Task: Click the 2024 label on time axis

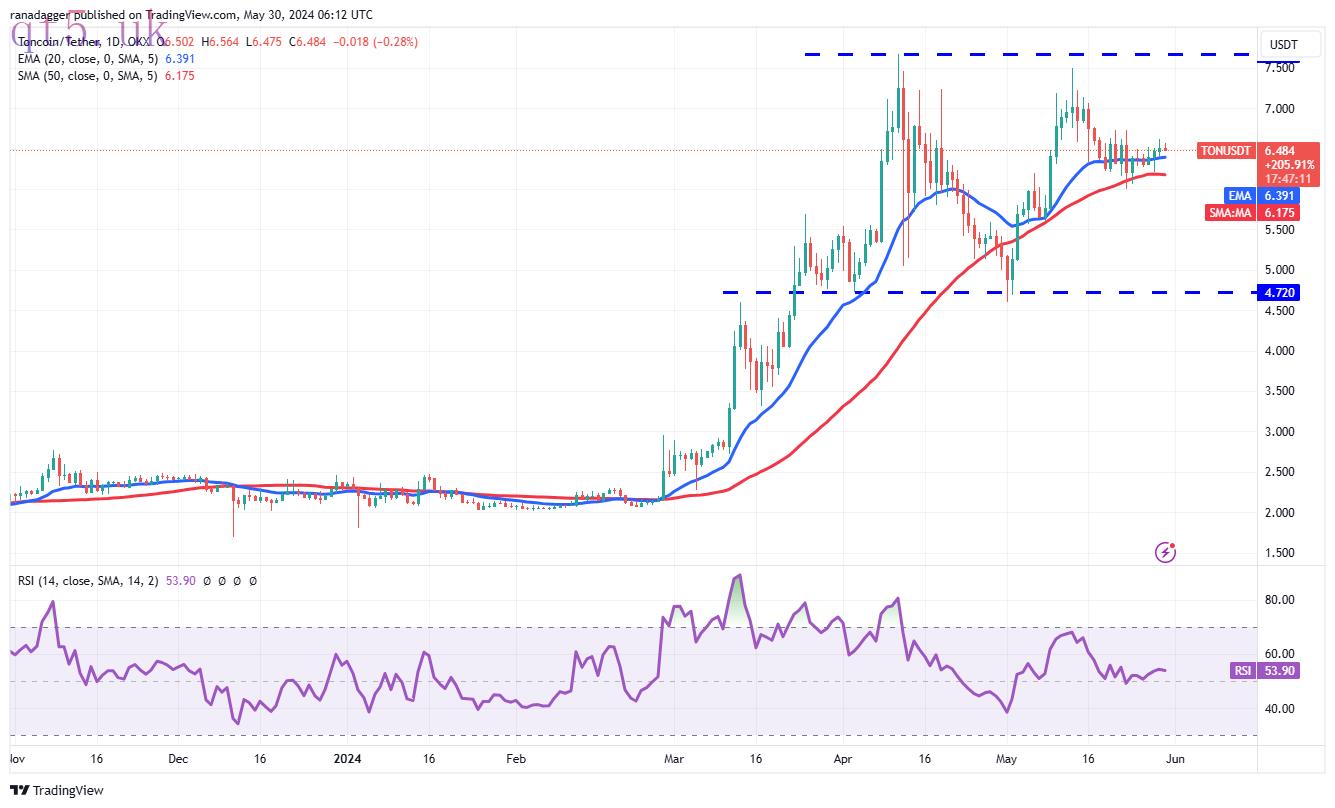Action: point(345,759)
